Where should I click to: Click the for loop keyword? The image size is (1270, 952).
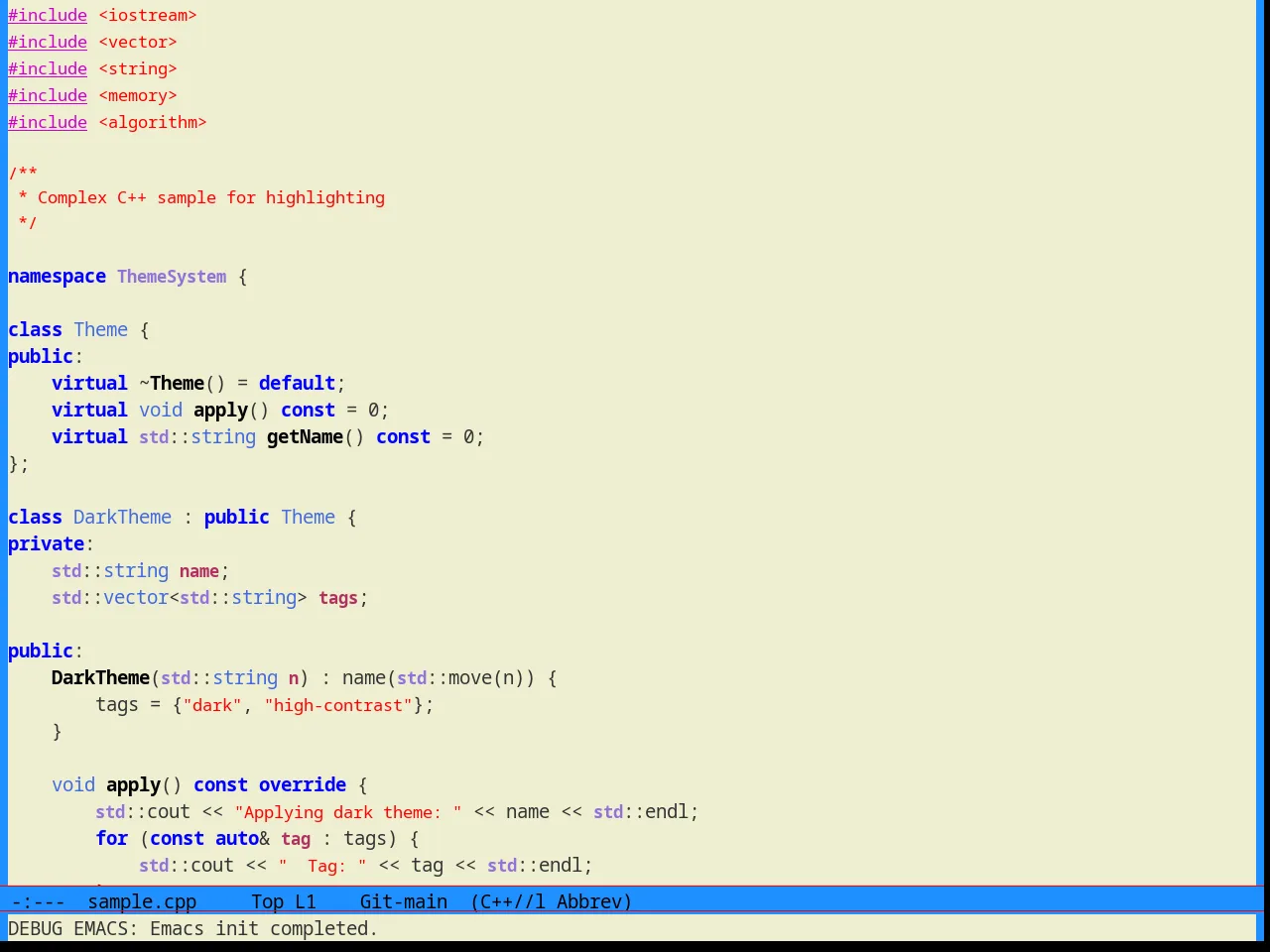click(x=112, y=838)
